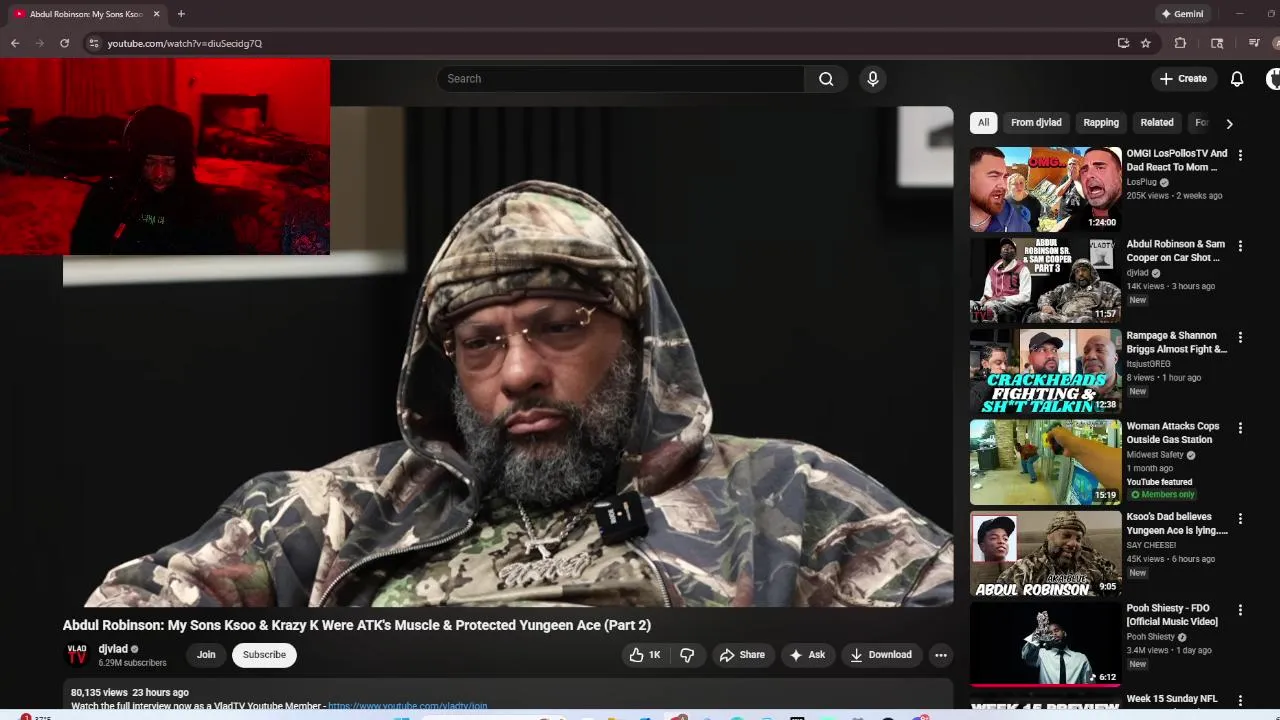1280x720 pixels.
Task: Open options menu for Pooh Shiesty video
Action: [x=1240, y=610]
